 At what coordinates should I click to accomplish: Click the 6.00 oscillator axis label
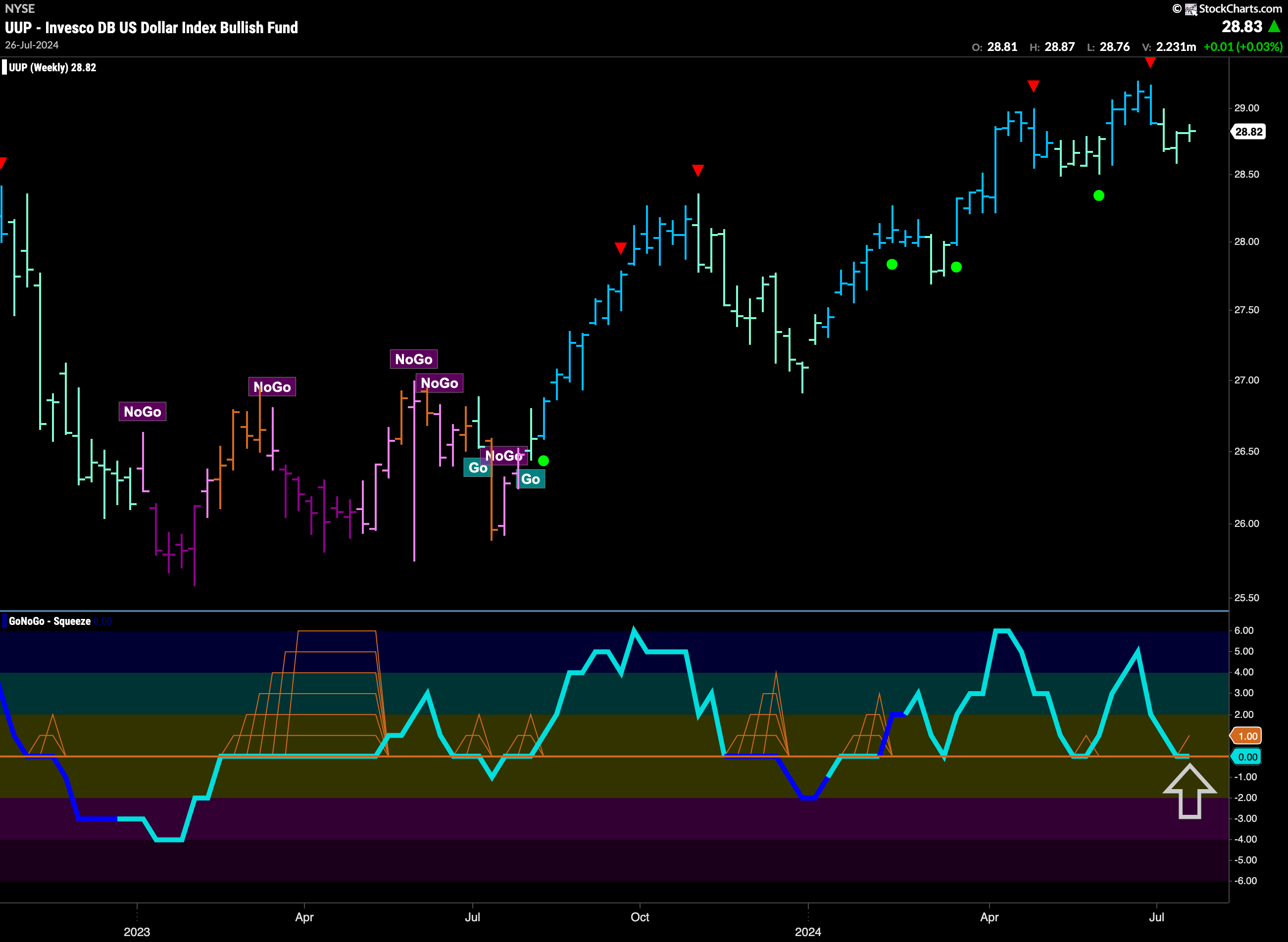coord(1243,630)
